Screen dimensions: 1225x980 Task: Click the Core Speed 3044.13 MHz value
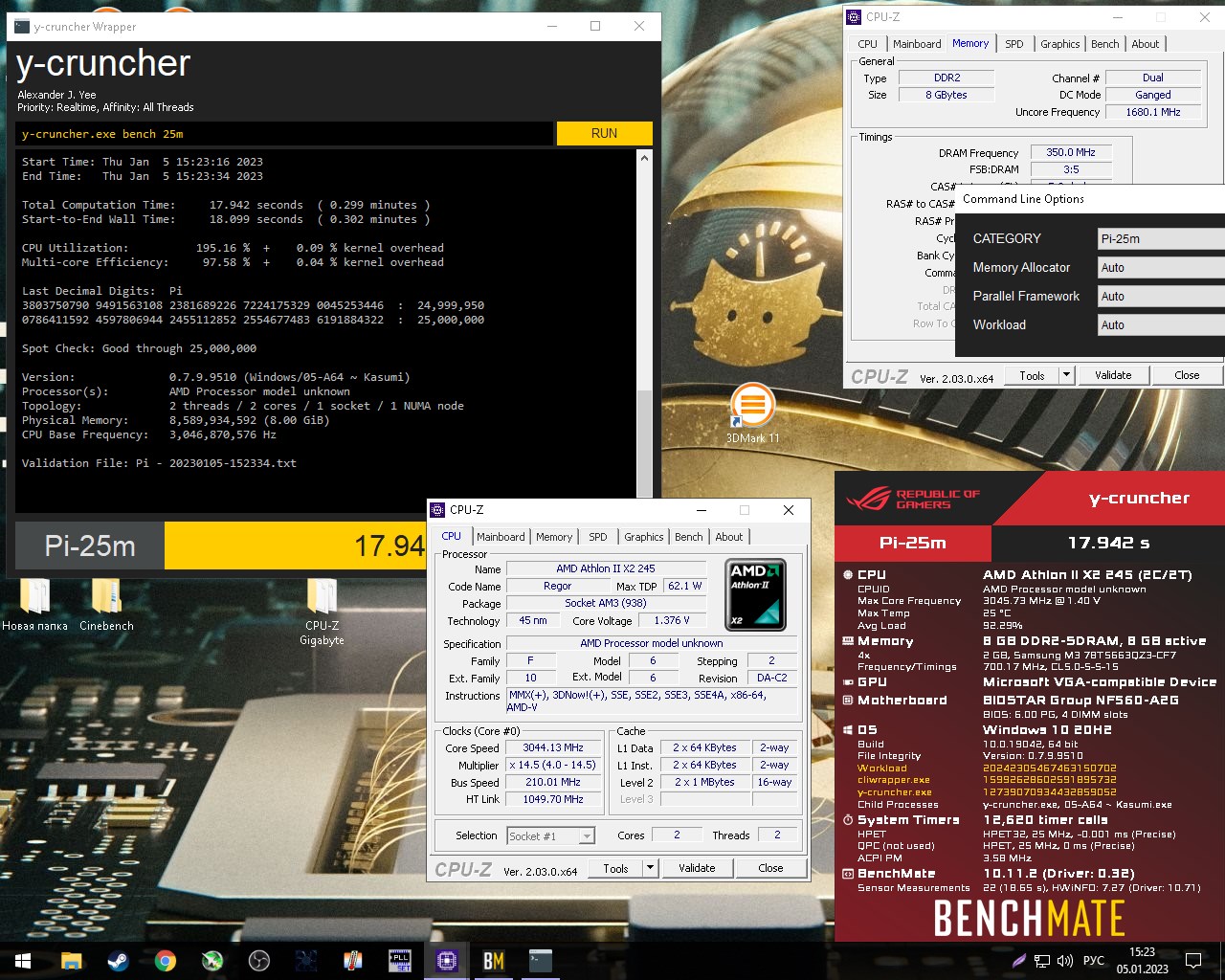point(553,748)
